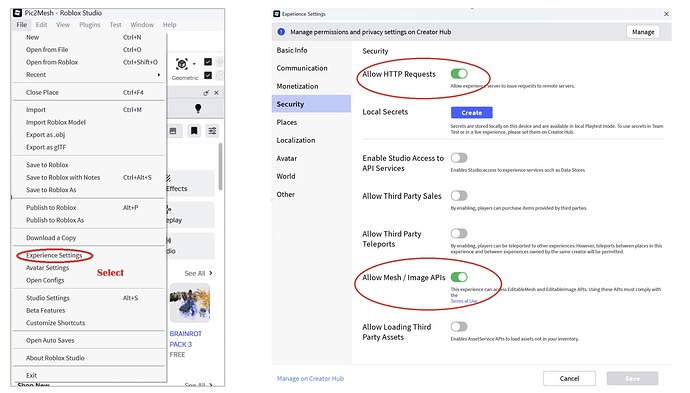
Task: Open the dropdown arrow beside Geometric icon
Action: click(194, 64)
